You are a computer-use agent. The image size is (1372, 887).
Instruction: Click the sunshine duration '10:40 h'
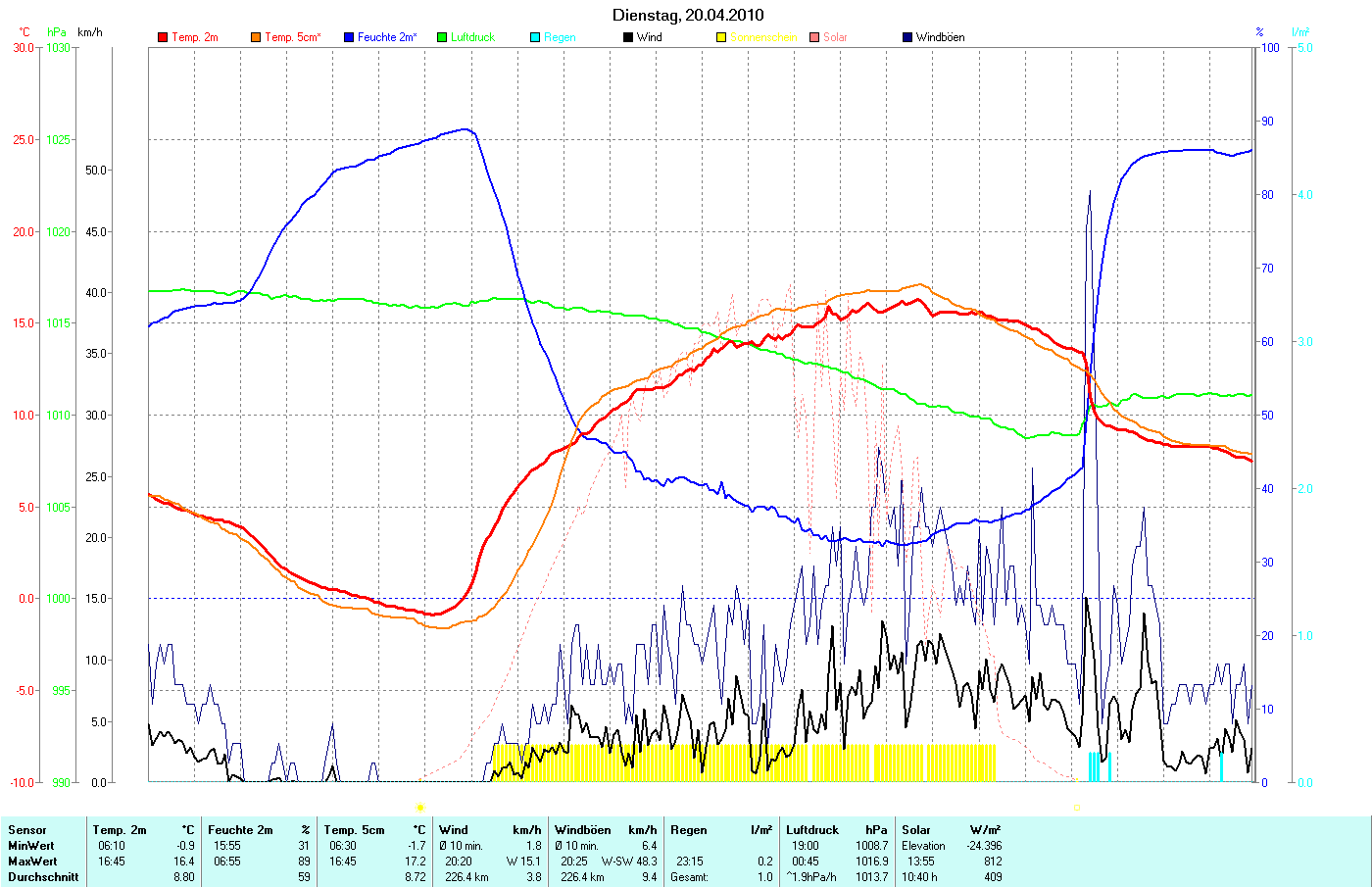(x=919, y=877)
